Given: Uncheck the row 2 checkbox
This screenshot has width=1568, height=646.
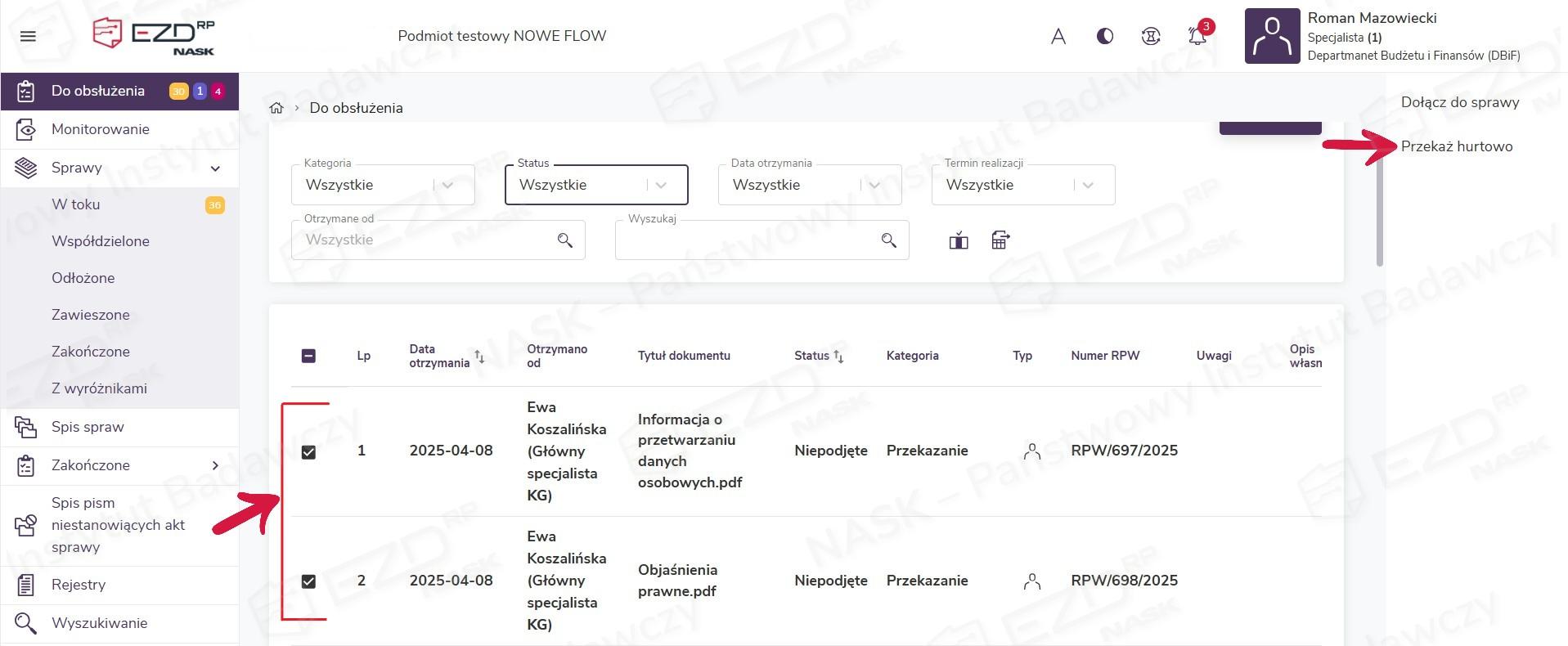Looking at the screenshot, I should point(308,581).
